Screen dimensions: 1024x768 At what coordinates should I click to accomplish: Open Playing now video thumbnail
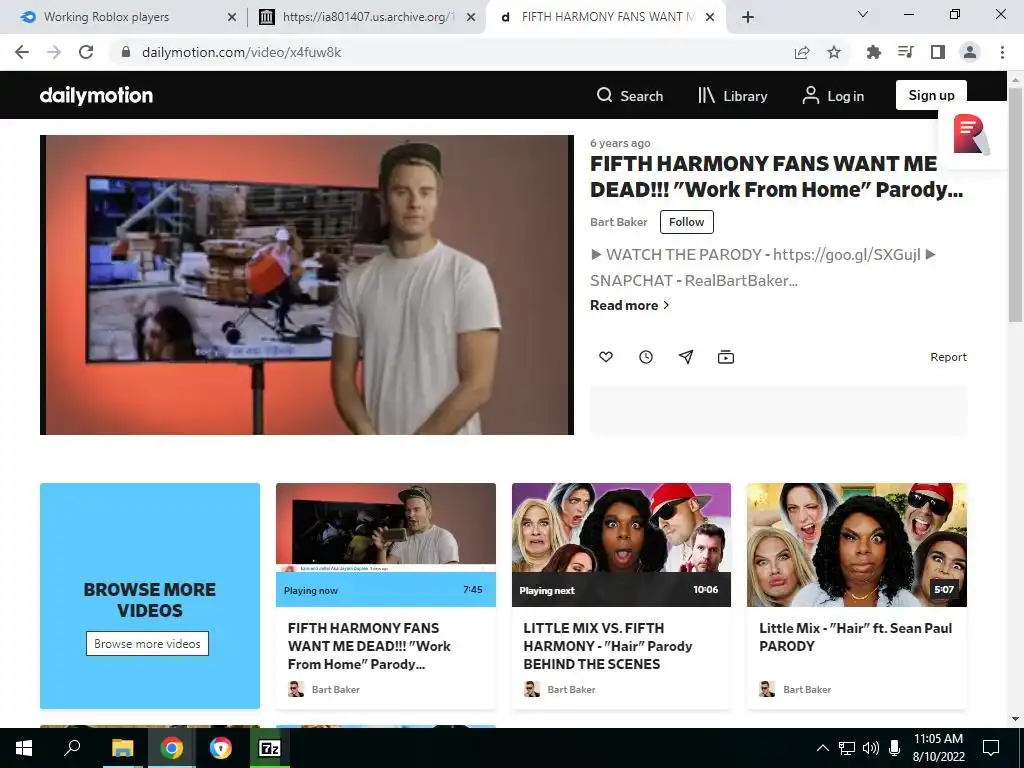386,545
